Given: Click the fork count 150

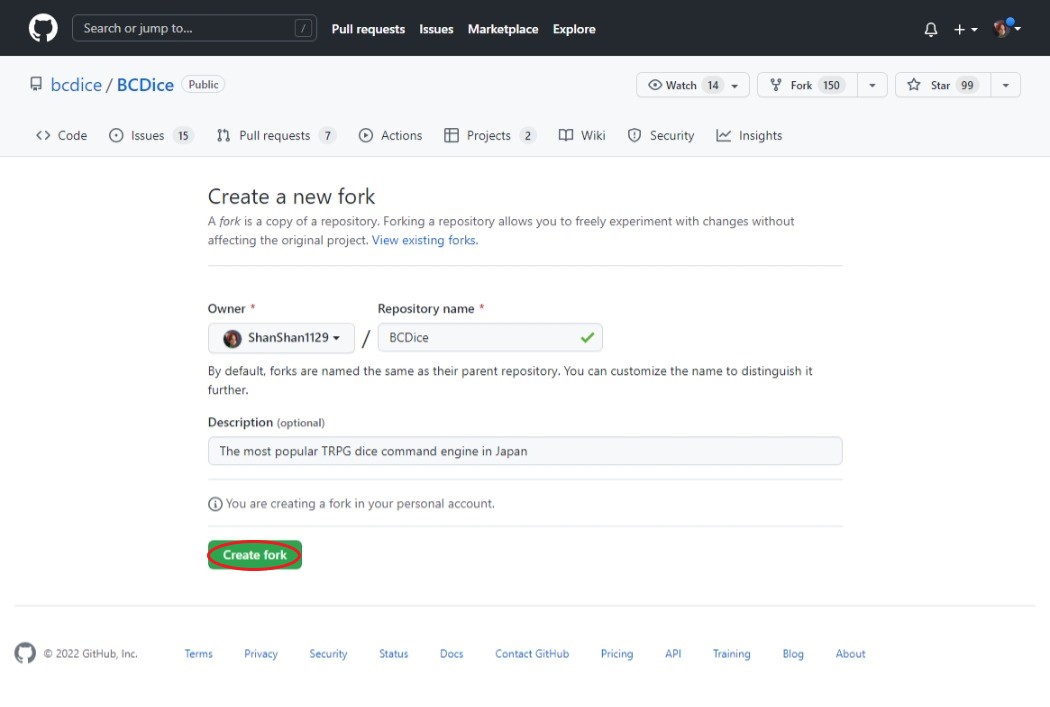Looking at the screenshot, I should pos(831,85).
